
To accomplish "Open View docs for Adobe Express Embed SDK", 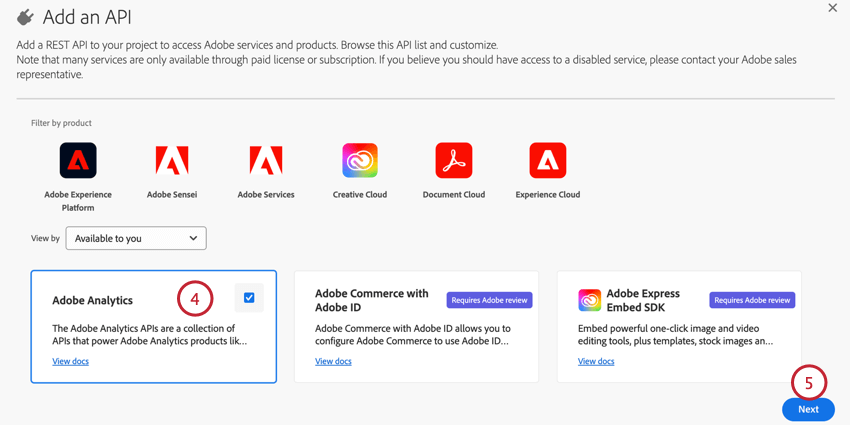I will (x=596, y=361).
